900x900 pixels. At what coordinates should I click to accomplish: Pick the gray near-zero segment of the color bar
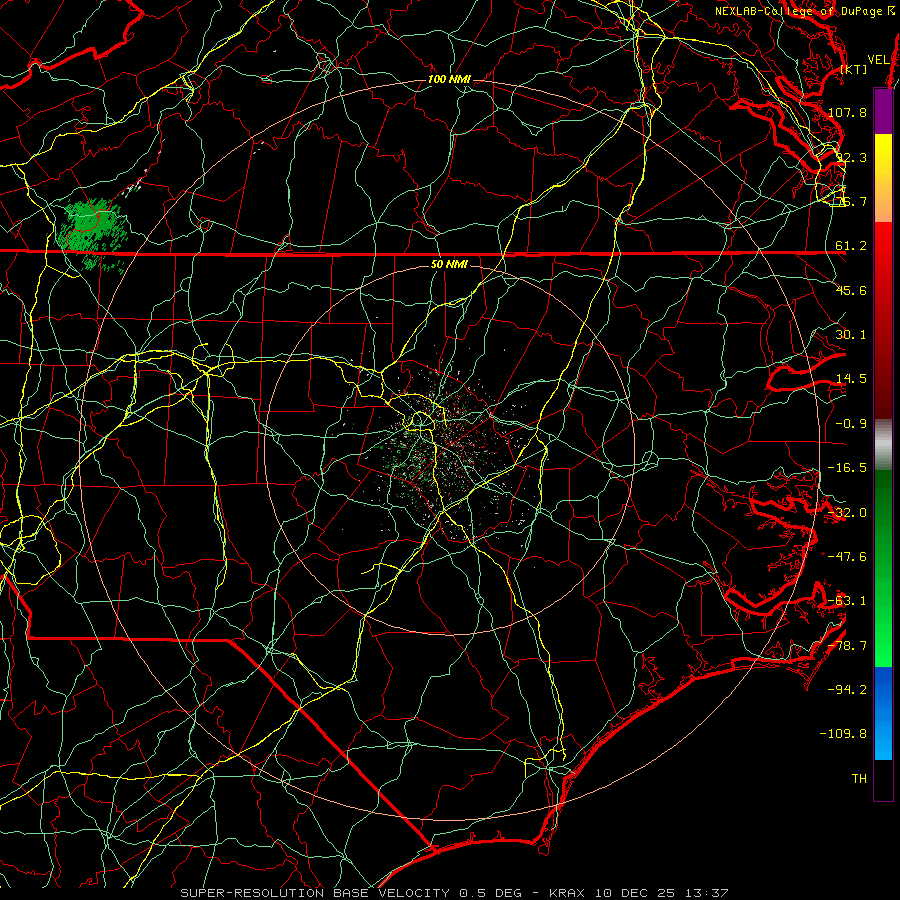pos(883,445)
